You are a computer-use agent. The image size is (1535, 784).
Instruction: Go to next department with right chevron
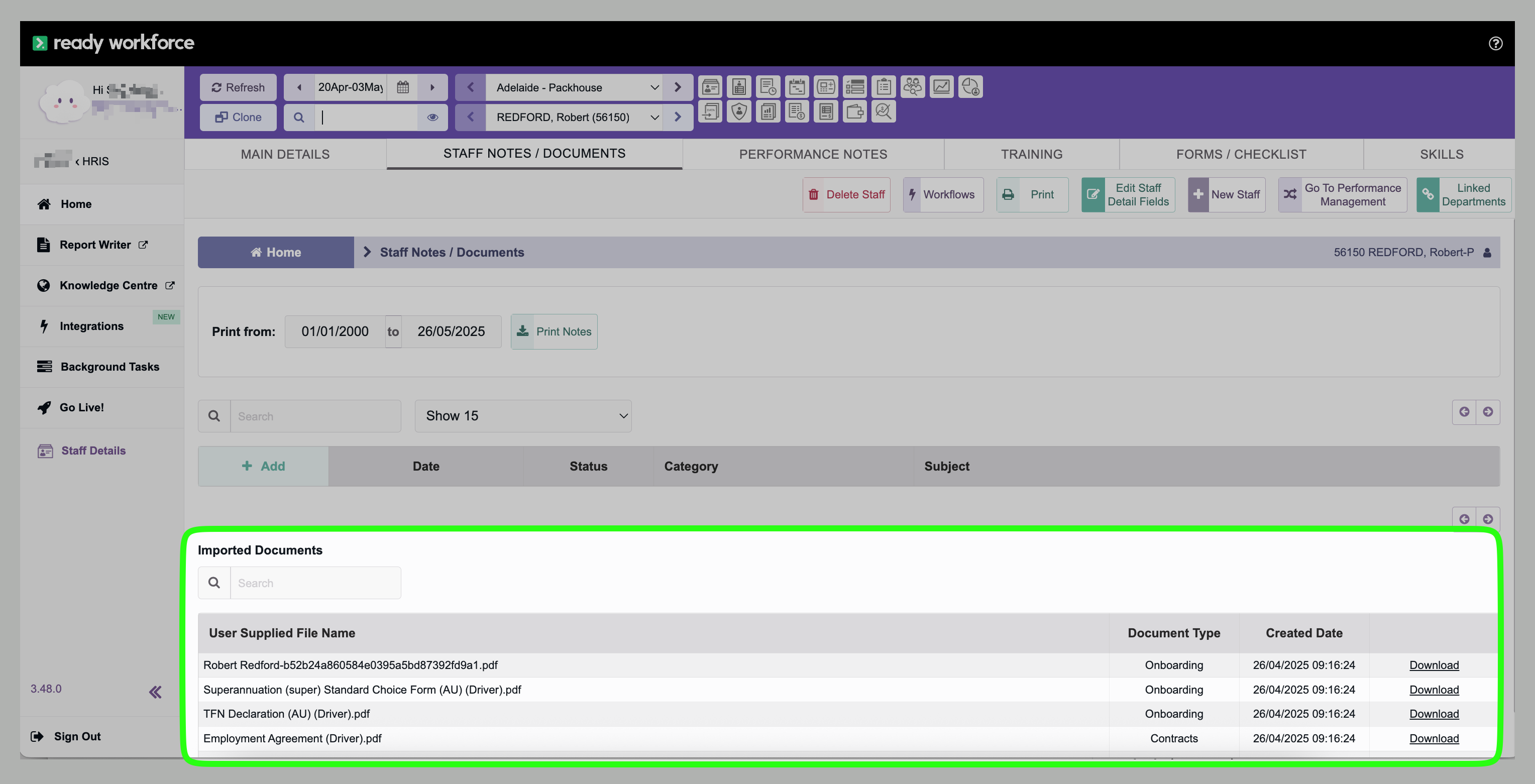click(678, 87)
